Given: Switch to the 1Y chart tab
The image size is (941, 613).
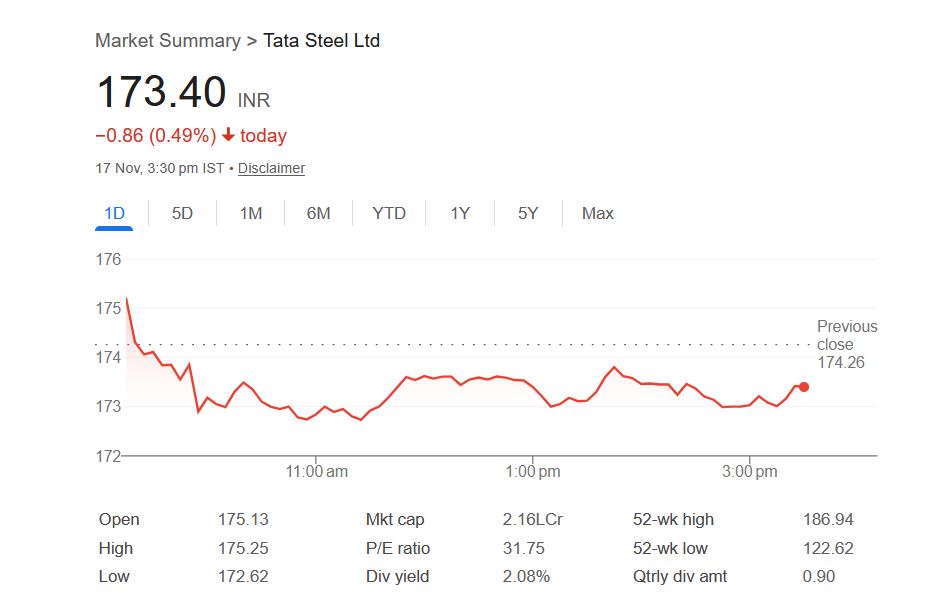Looking at the screenshot, I should coord(460,213).
